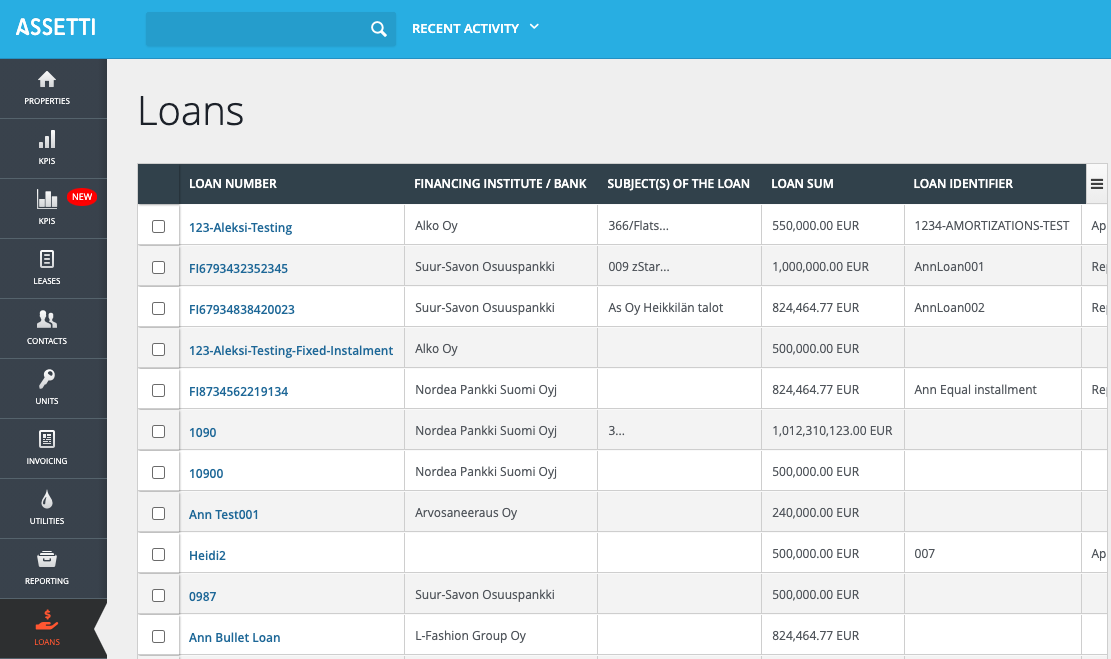Open the Ann Bullet Loan link
This screenshot has height=659, width=1111.
coord(235,638)
